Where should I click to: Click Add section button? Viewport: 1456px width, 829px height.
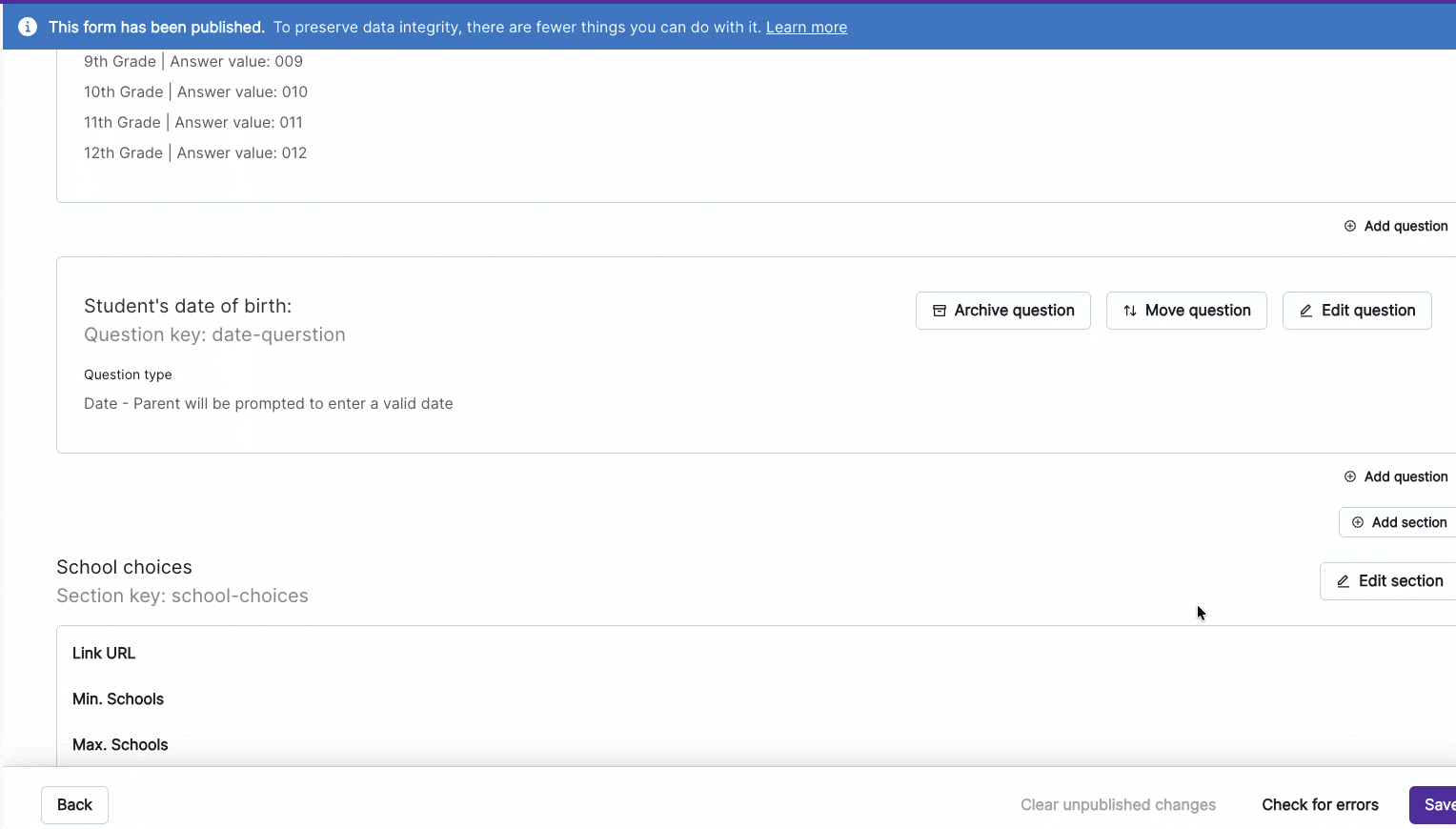tap(1398, 522)
